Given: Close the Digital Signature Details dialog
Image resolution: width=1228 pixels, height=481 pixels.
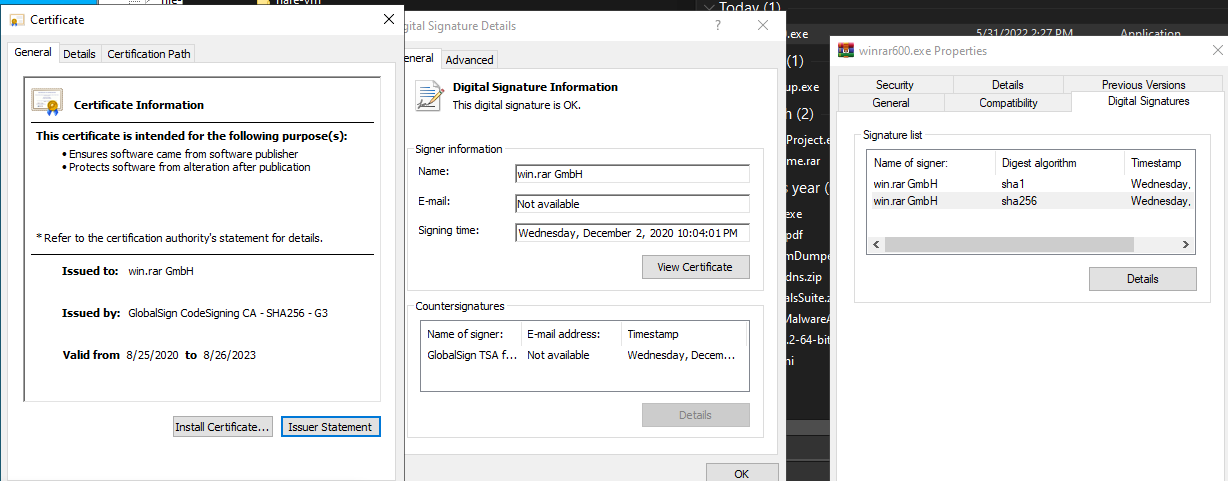Looking at the screenshot, I should coord(764,26).
